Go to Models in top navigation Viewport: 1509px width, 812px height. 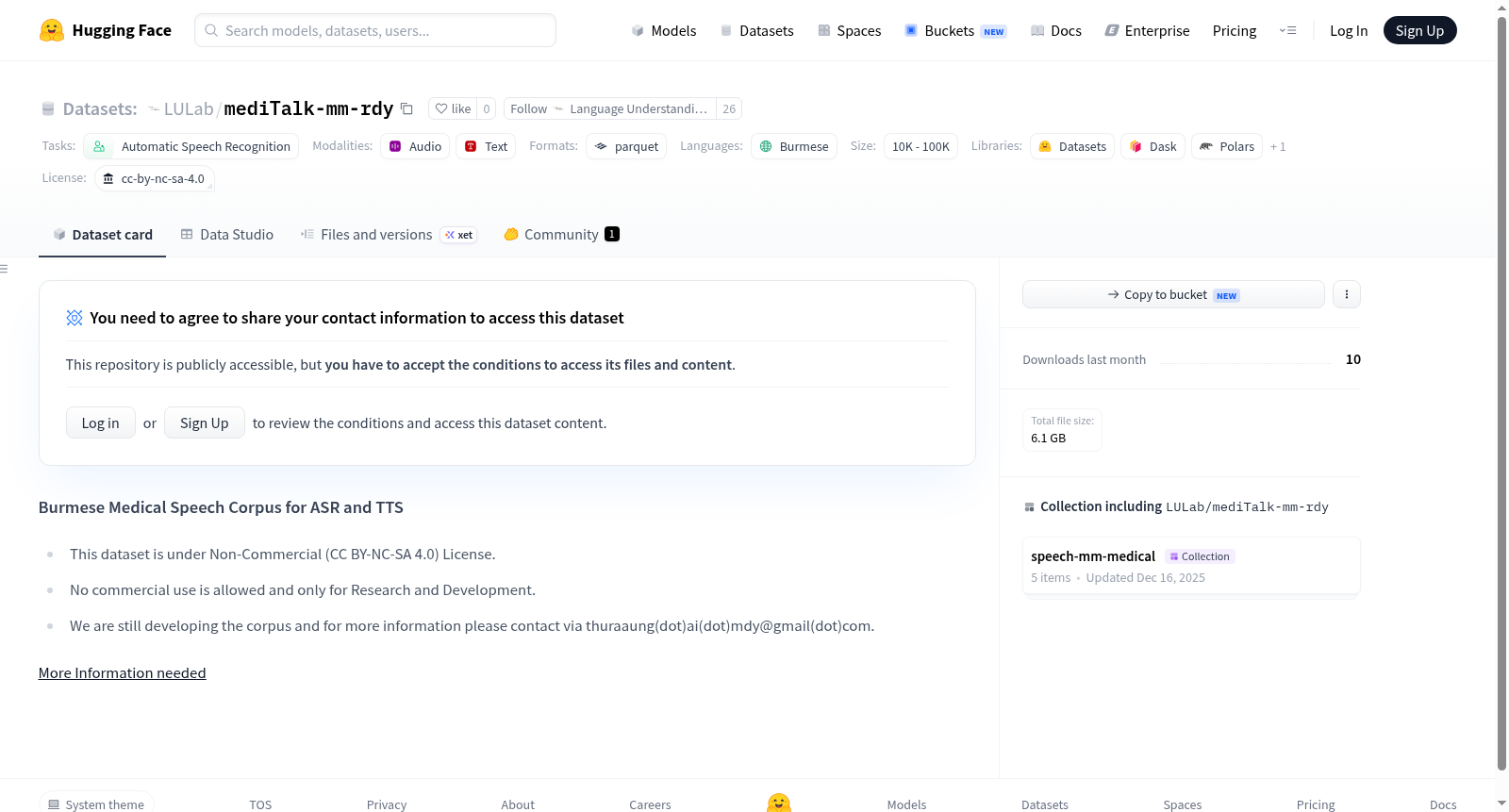tap(664, 30)
